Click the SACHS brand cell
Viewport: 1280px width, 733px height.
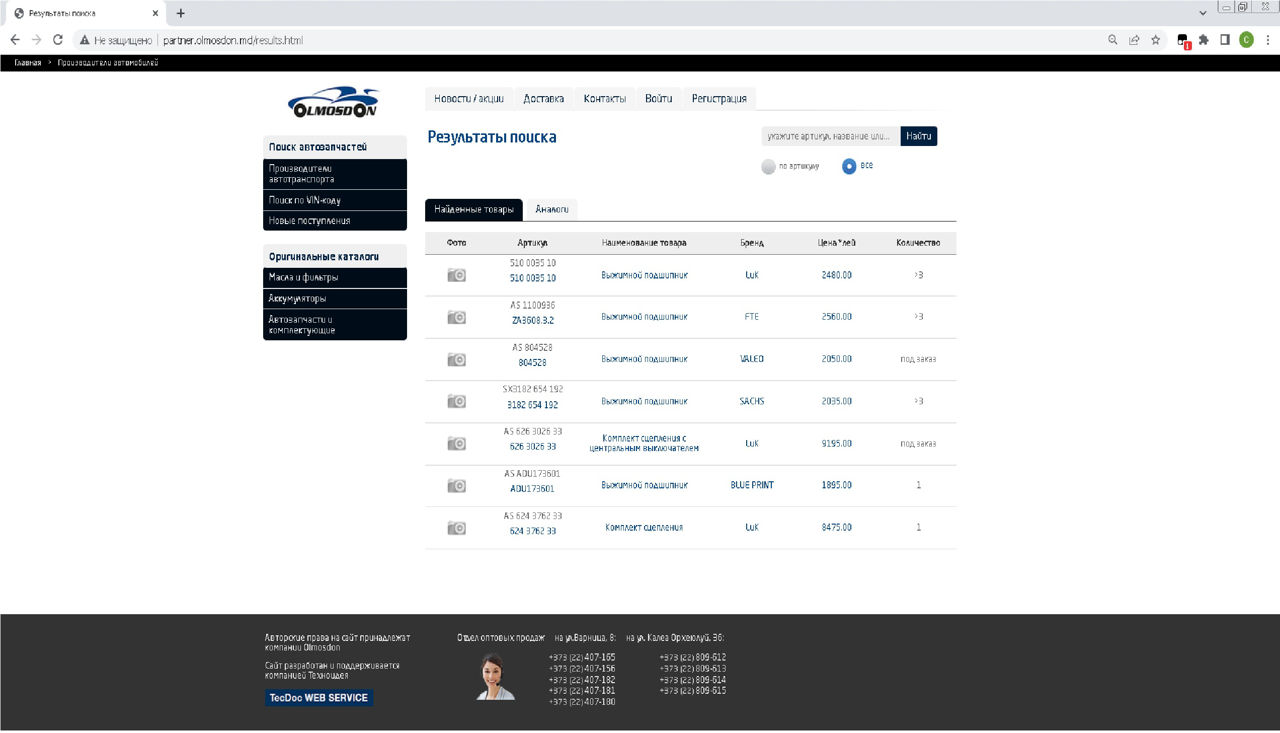pos(752,401)
